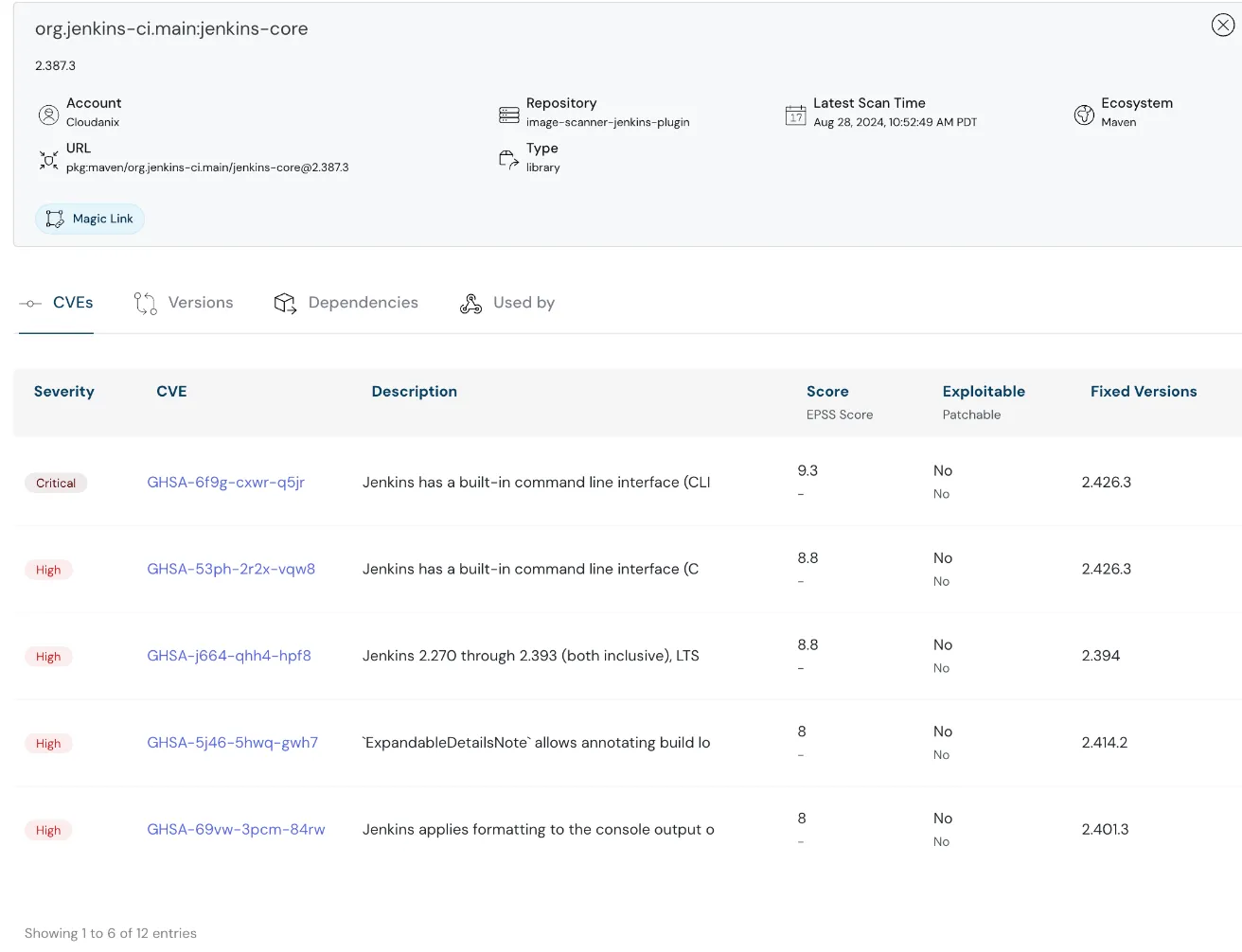Close the package details panel
Viewport: 1242px width, 952px height.
[x=1222, y=26]
